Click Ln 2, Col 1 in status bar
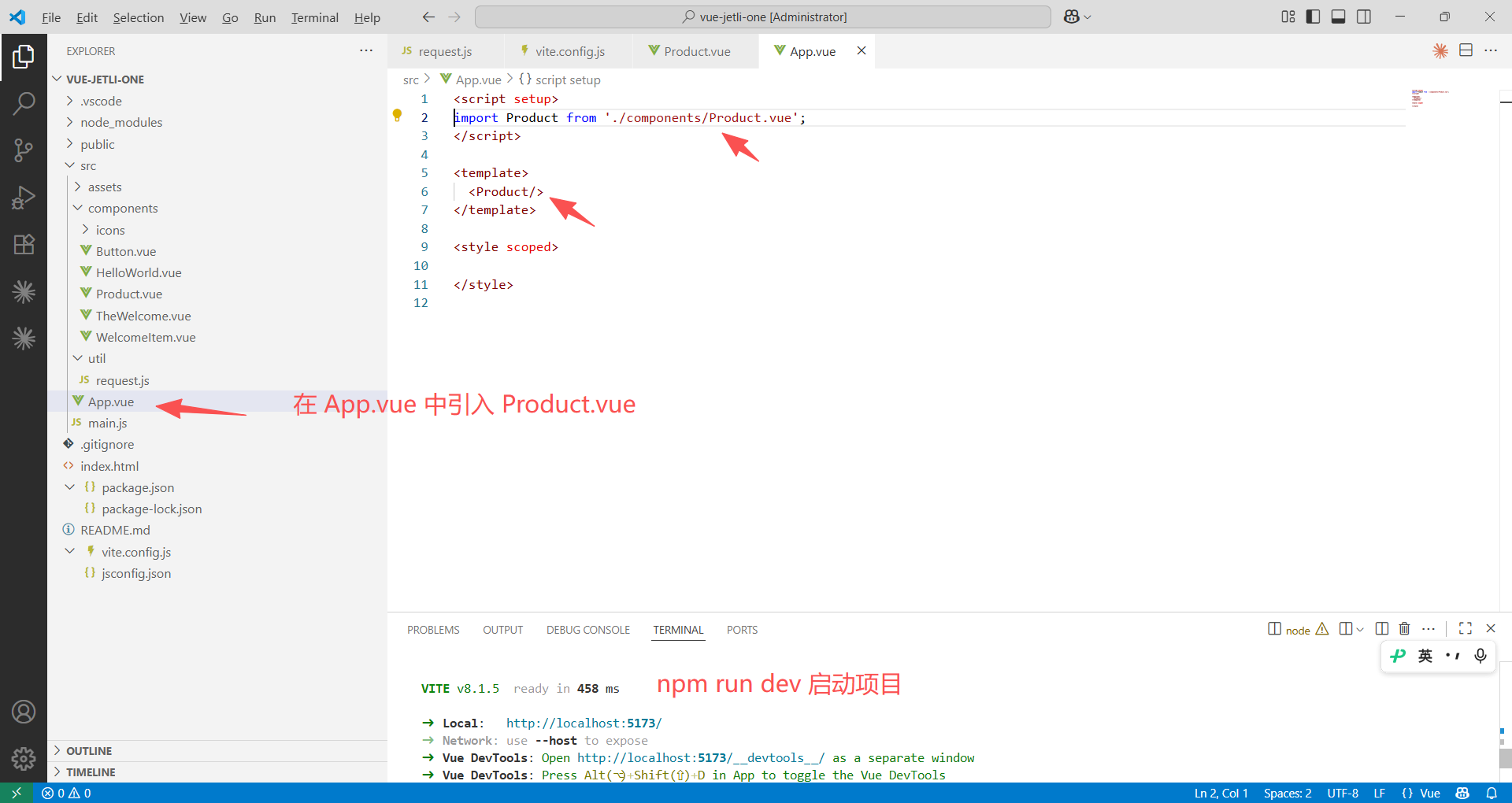The width and height of the screenshot is (1512, 803). coord(1221,793)
